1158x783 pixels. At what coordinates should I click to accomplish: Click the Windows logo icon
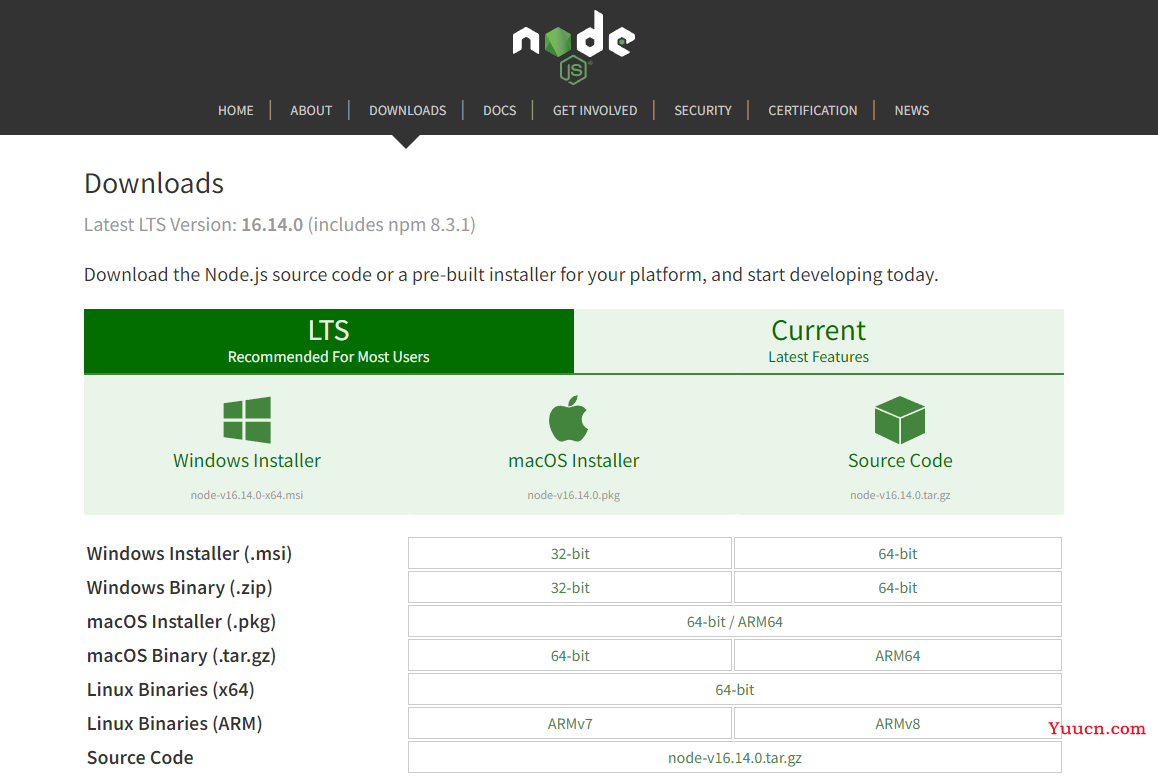pos(247,420)
